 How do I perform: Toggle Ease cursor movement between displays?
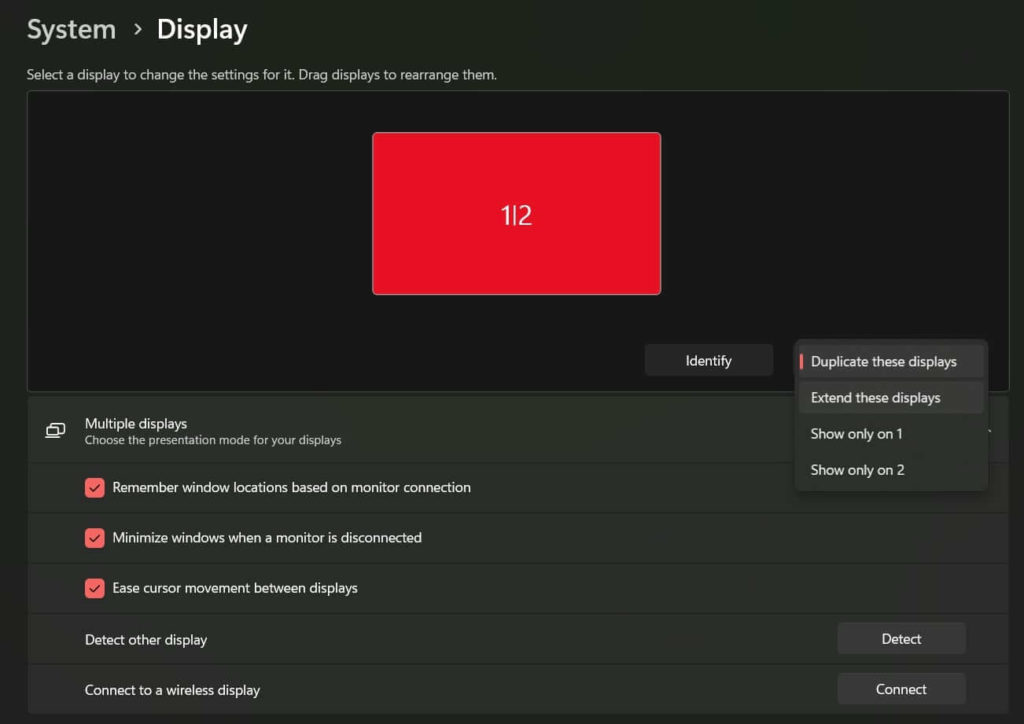(95, 588)
